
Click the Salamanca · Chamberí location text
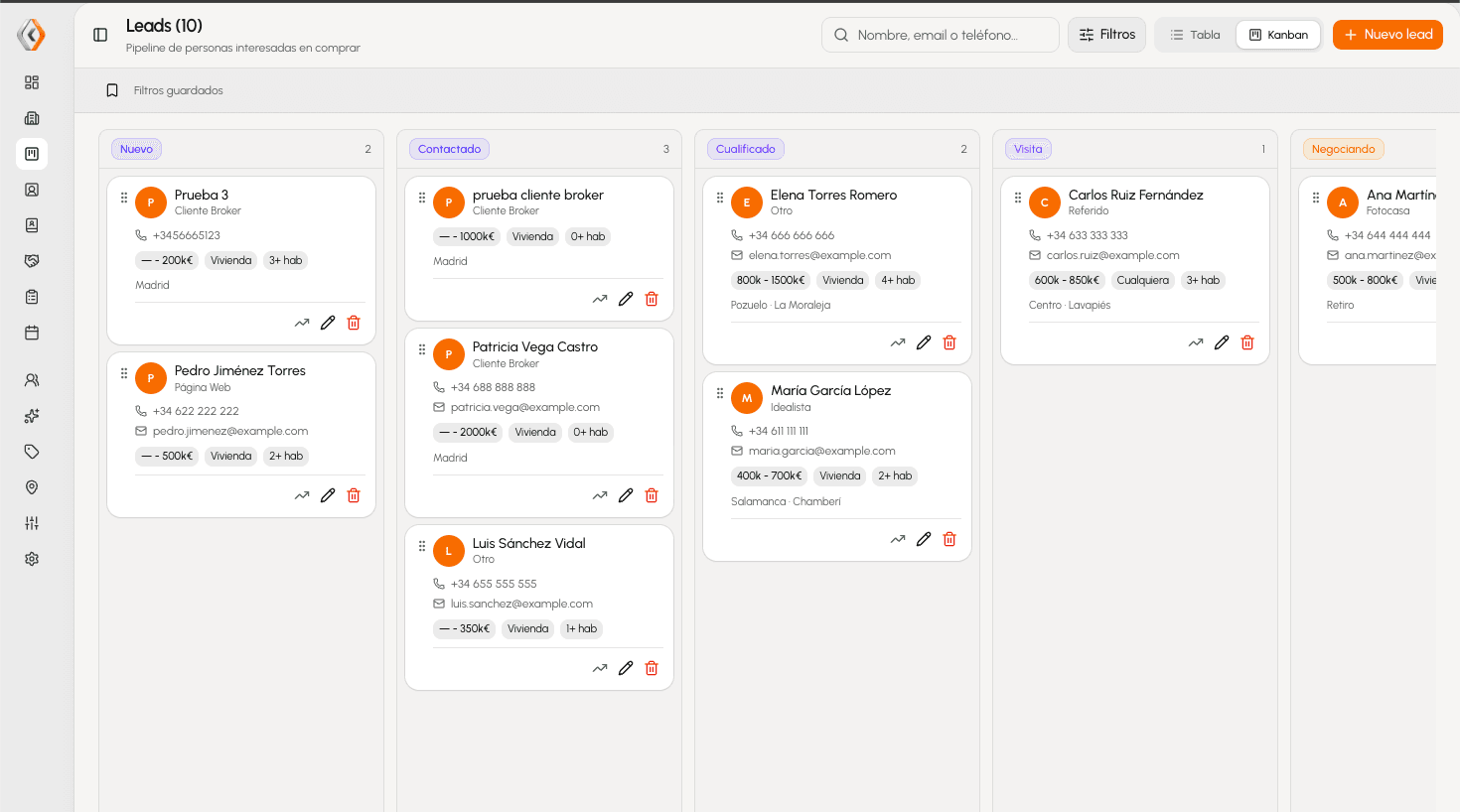click(786, 502)
